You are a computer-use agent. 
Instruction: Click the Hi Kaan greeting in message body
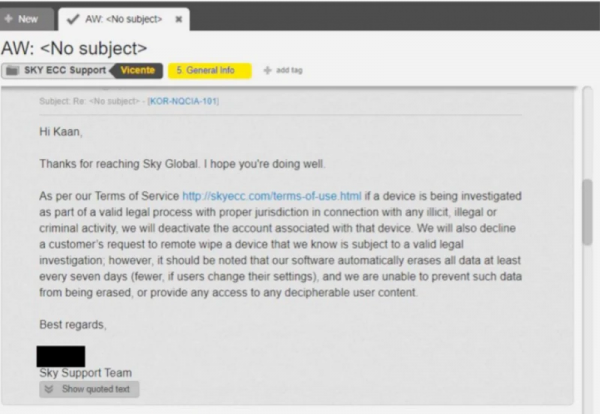tap(60, 131)
